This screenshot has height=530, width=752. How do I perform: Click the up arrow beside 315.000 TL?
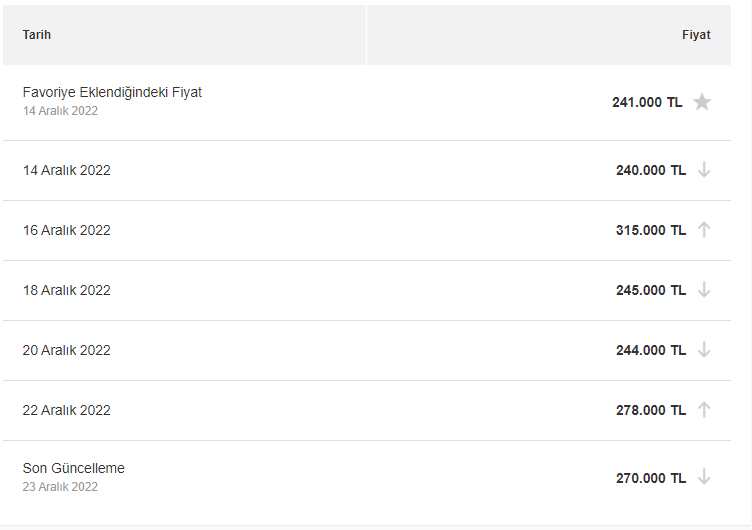[704, 230]
